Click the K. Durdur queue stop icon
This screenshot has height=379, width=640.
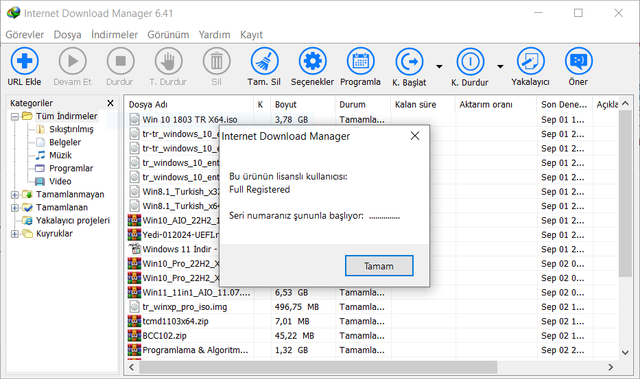[470, 61]
